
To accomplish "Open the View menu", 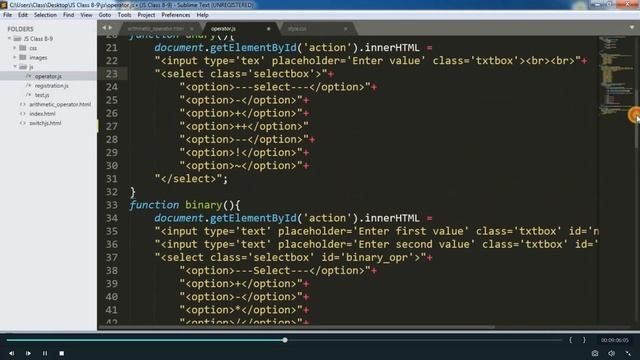I will (x=86, y=15).
